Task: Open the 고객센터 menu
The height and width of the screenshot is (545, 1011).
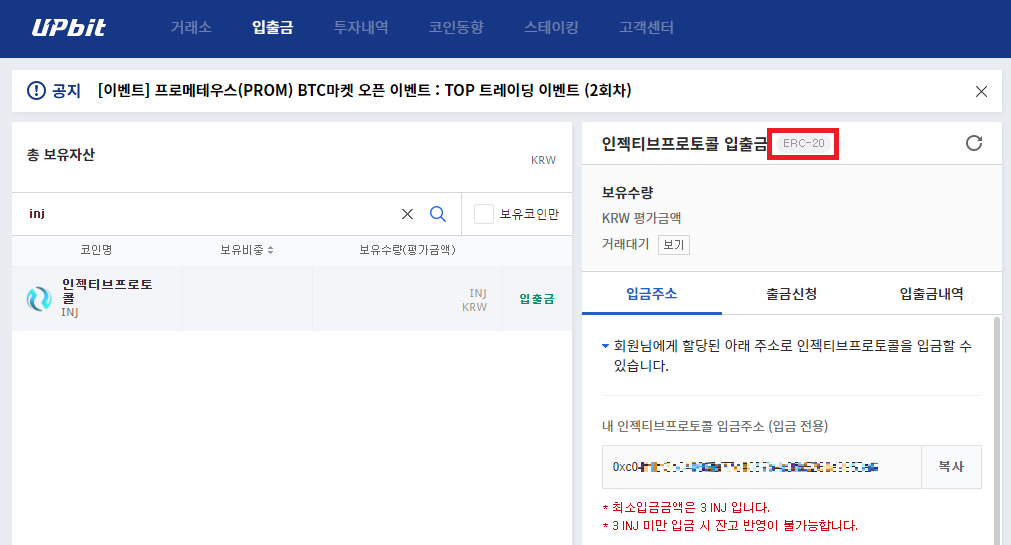Action: pyautogui.click(x=646, y=27)
